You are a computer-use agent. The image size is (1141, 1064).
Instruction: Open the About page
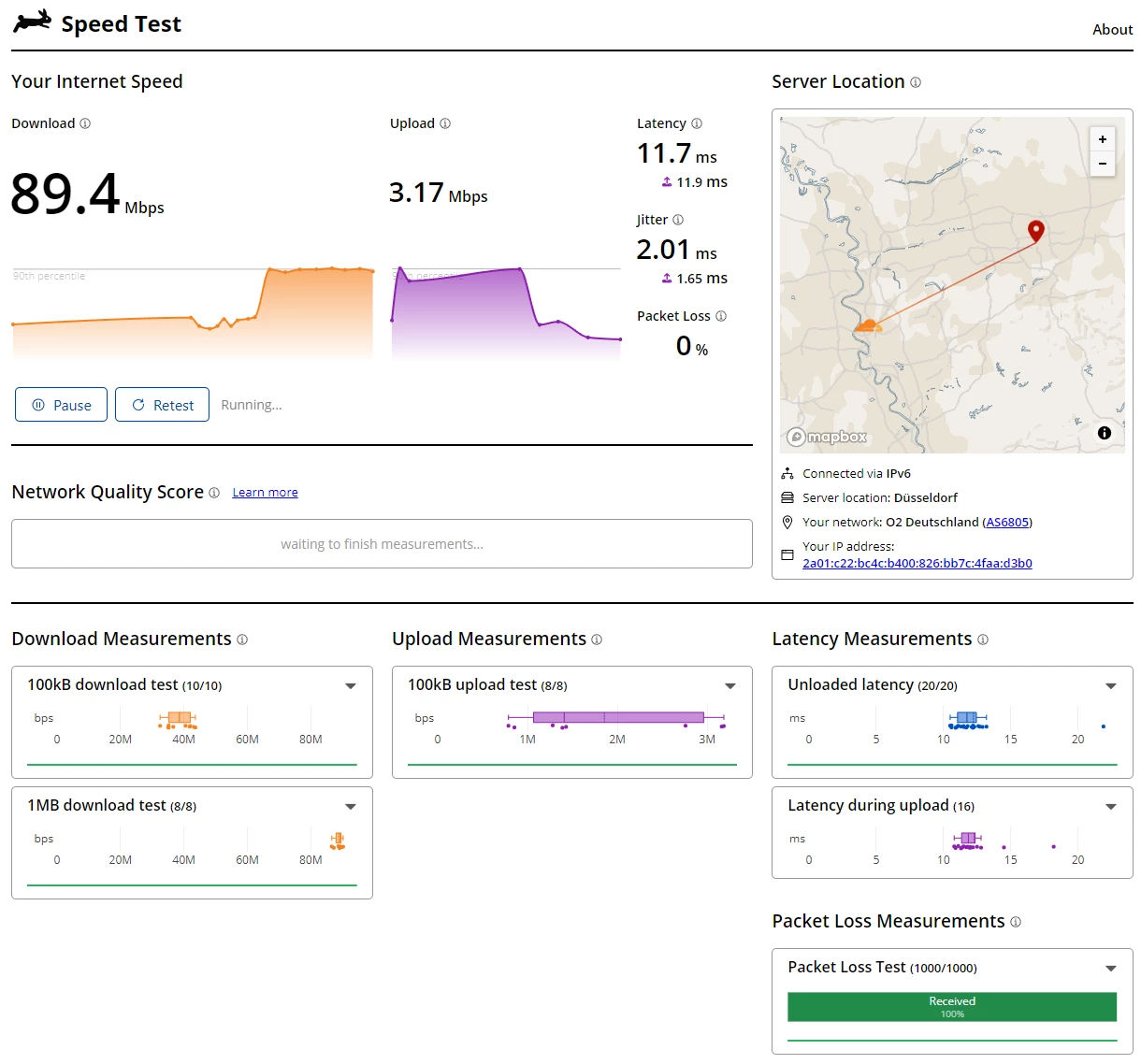(1112, 29)
